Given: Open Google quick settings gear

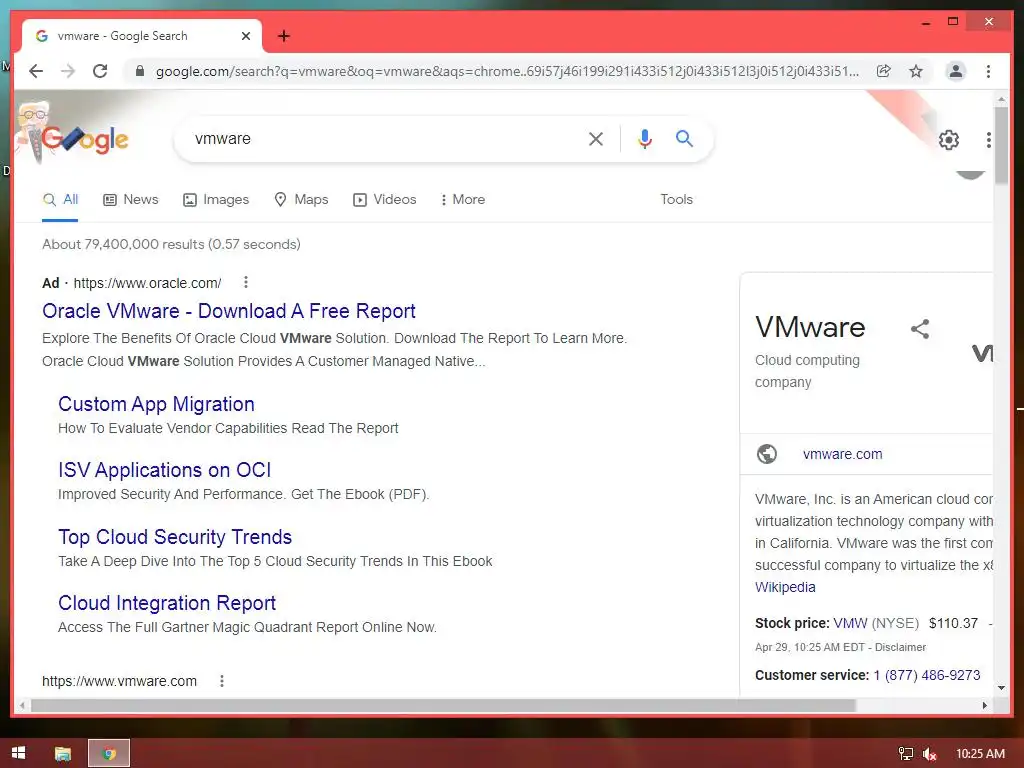Looking at the screenshot, I should click(x=948, y=139).
